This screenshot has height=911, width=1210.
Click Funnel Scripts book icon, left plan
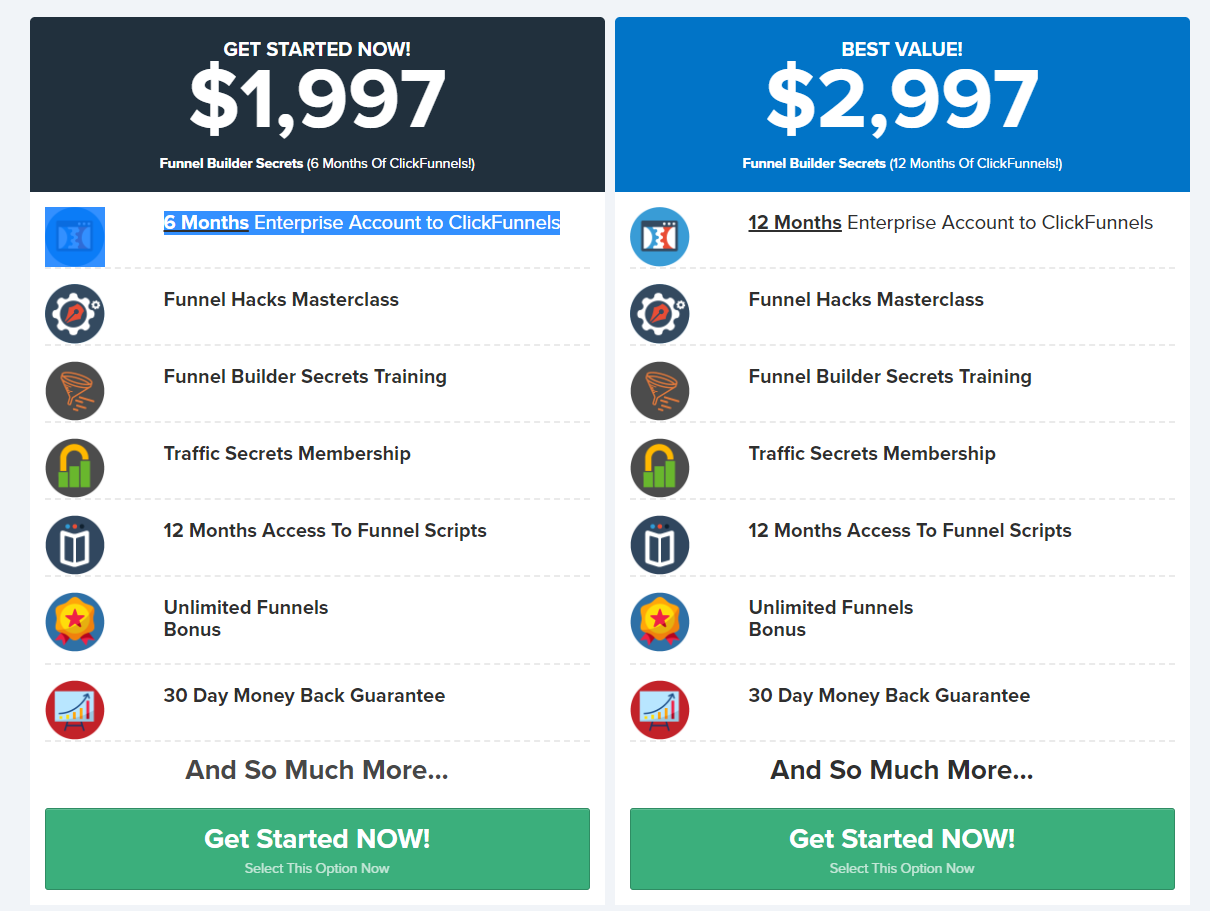(x=75, y=545)
